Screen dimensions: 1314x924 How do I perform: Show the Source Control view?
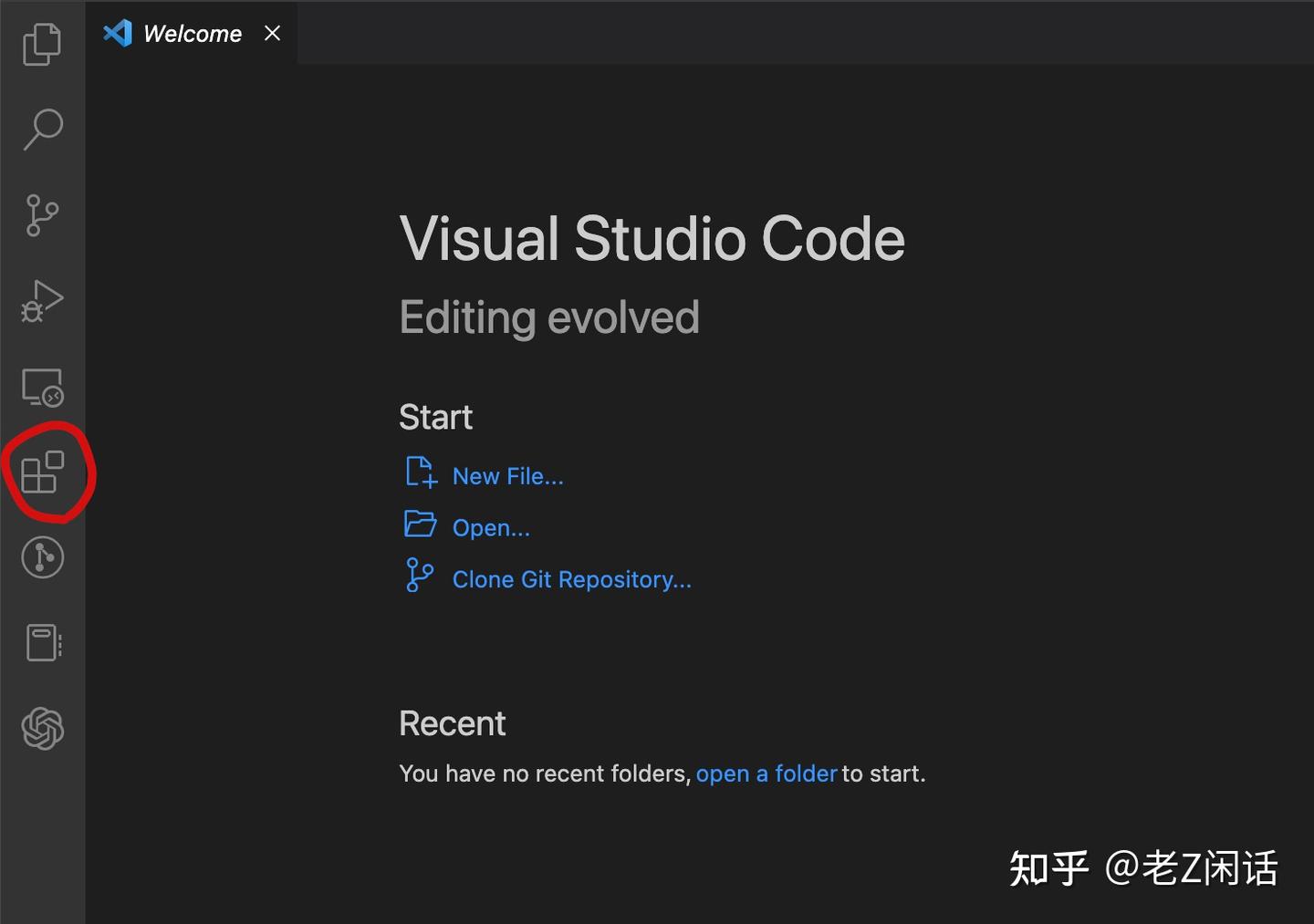coord(42,215)
